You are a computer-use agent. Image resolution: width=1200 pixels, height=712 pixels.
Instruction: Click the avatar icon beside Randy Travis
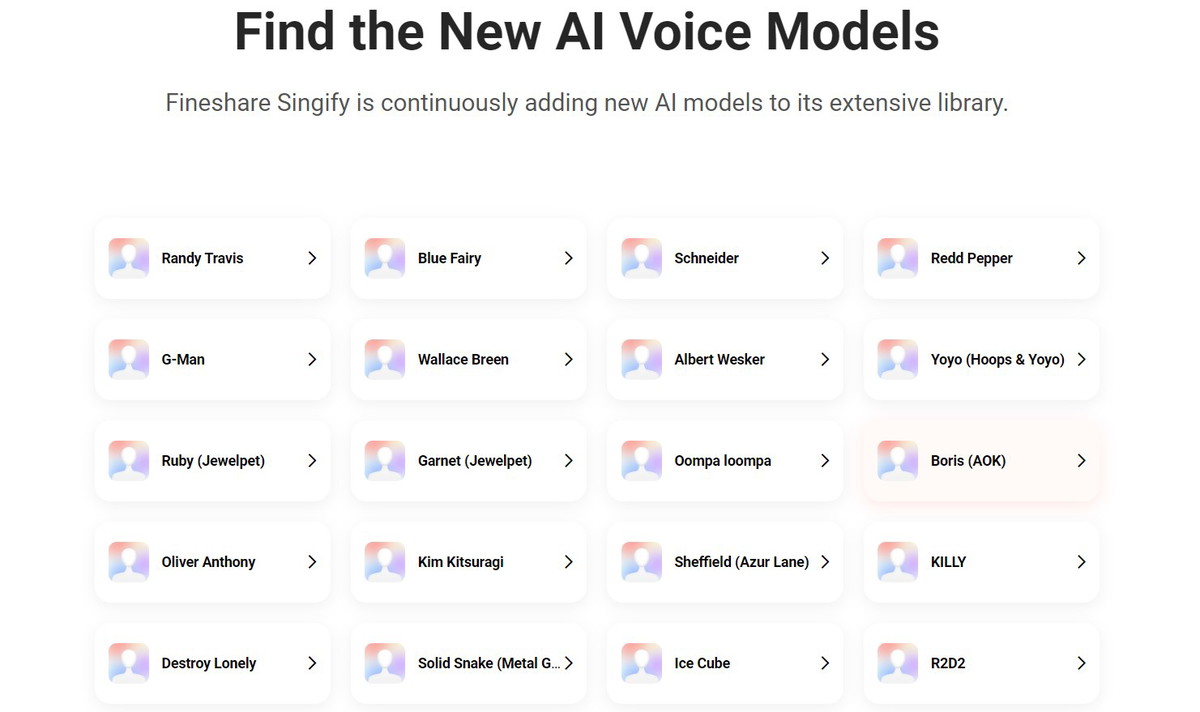click(129, 258)
